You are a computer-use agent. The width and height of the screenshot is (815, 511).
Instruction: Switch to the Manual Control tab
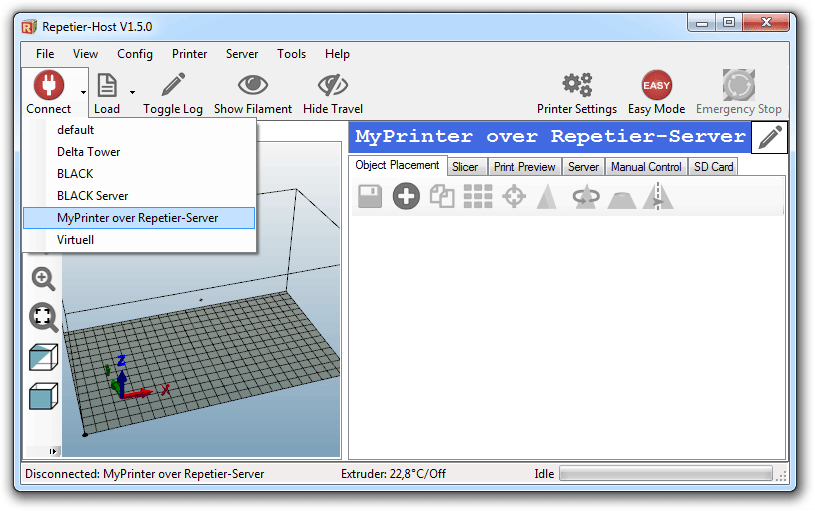(x=646, y=167)
